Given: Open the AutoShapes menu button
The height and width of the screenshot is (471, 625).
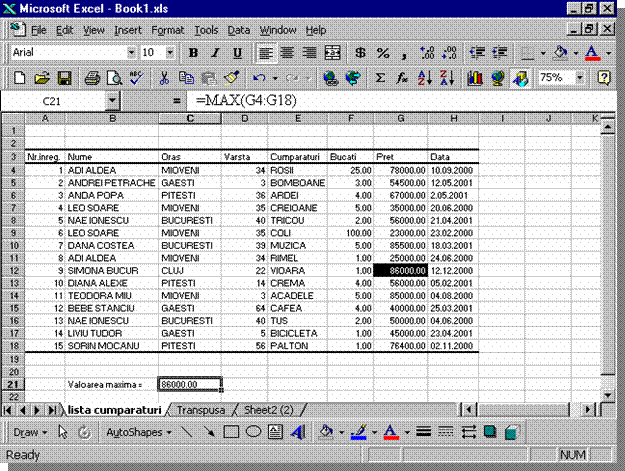Looking at the screenshot, I should (x=137, y=433).
